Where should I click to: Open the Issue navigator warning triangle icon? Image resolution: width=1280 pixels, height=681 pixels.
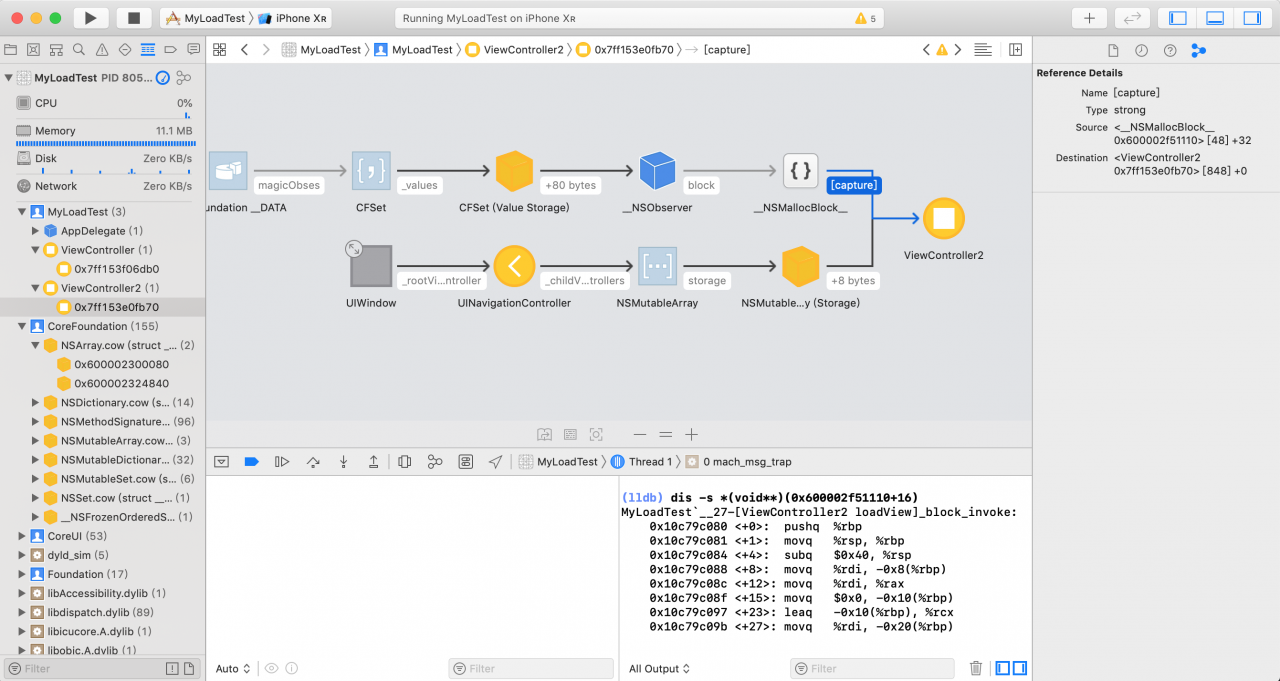tap(102, 49)
